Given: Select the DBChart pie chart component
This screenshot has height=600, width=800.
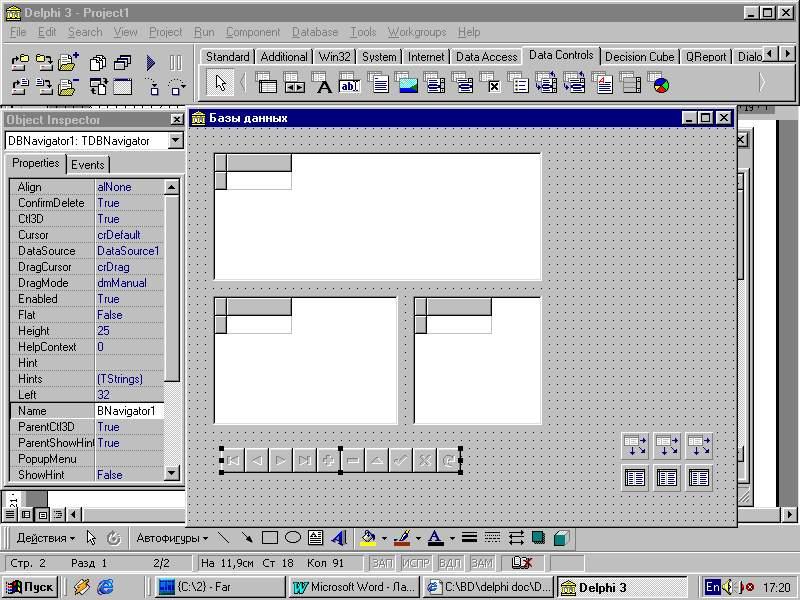Looking at the screenshot, I should [x=659, y=82].
